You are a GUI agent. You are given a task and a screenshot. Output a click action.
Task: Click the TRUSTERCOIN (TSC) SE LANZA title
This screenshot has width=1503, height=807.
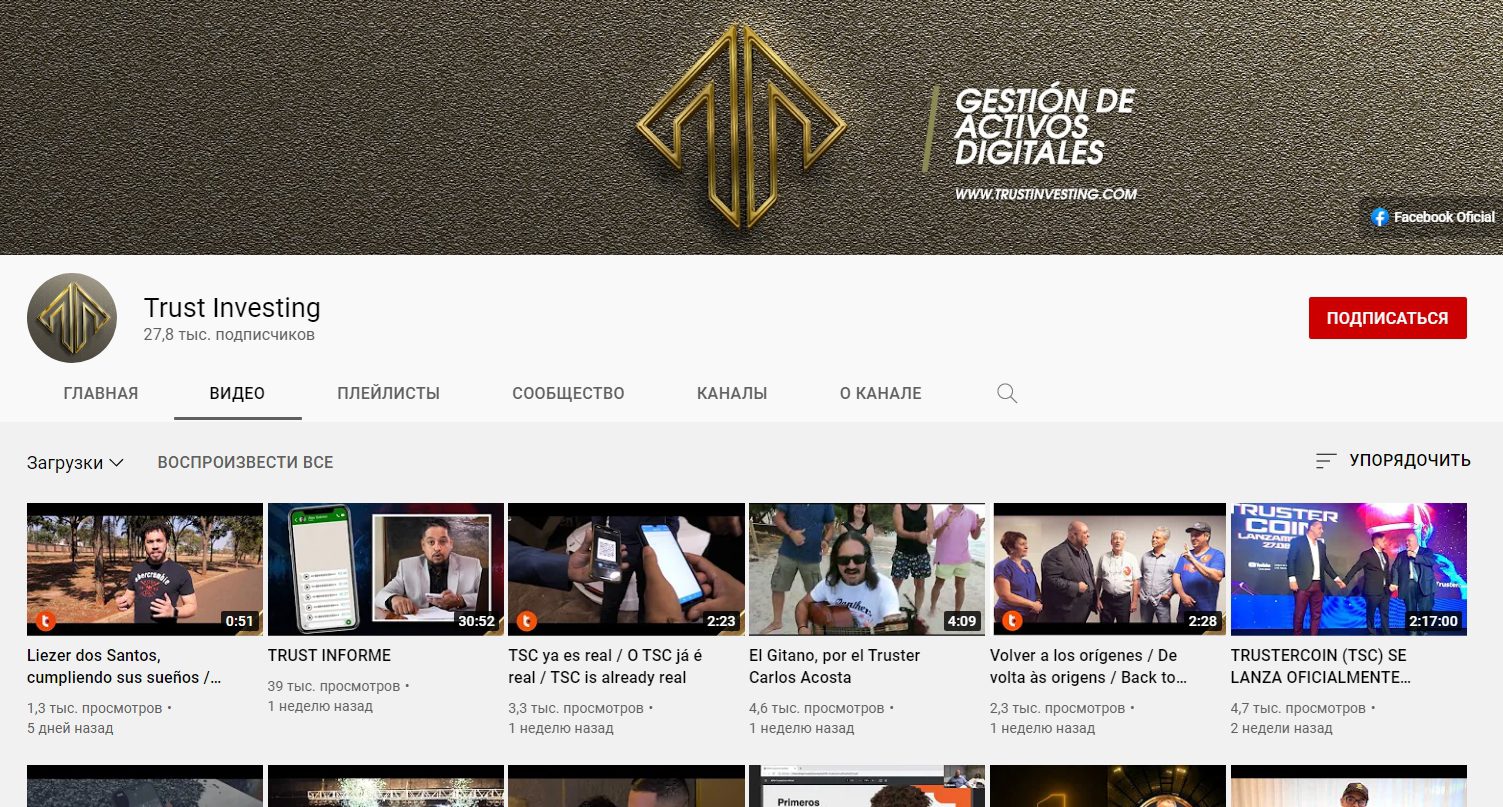[1321, 667]
